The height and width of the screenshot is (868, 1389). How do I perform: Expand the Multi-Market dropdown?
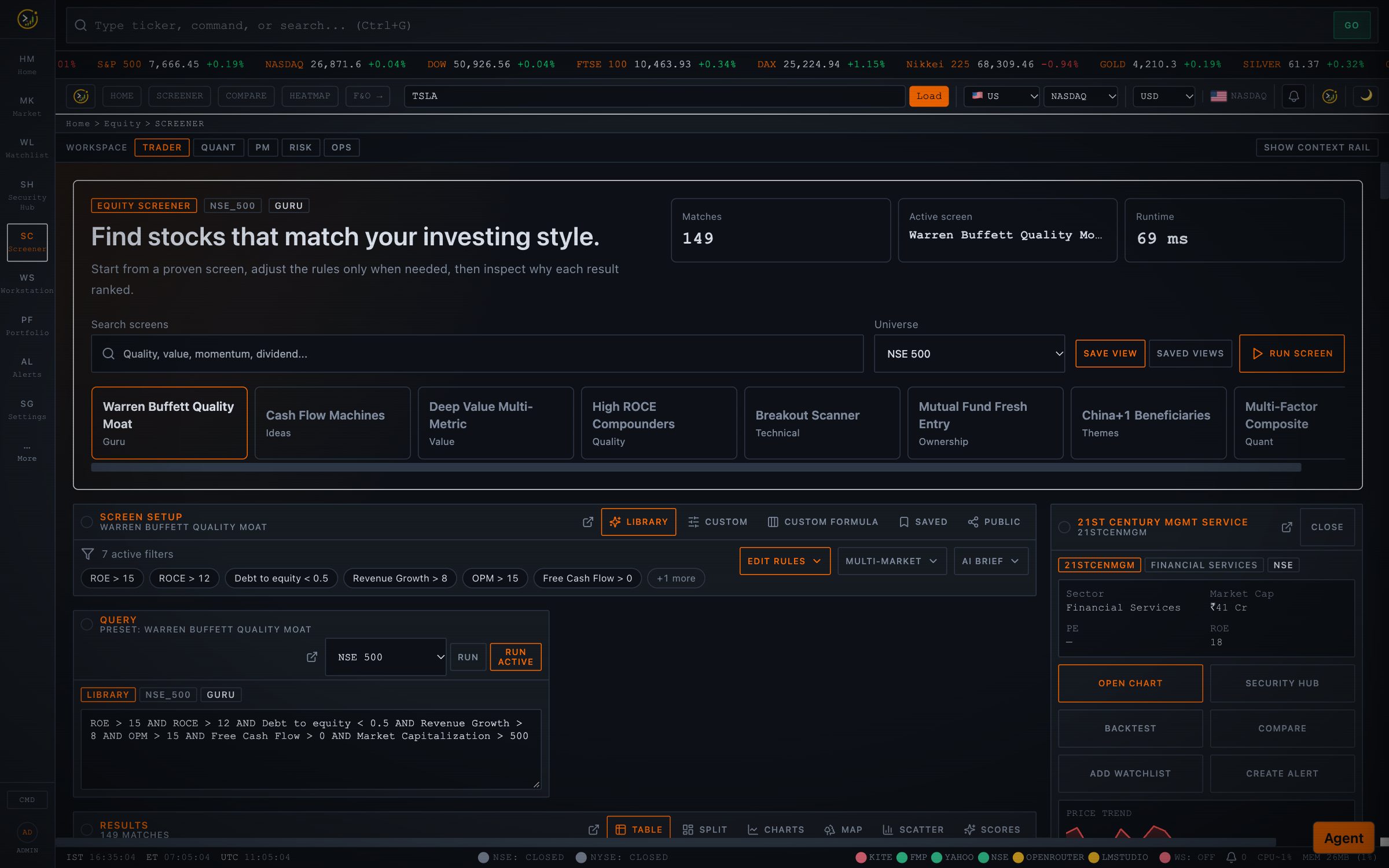pyautogui.click(x=892, y=561)
